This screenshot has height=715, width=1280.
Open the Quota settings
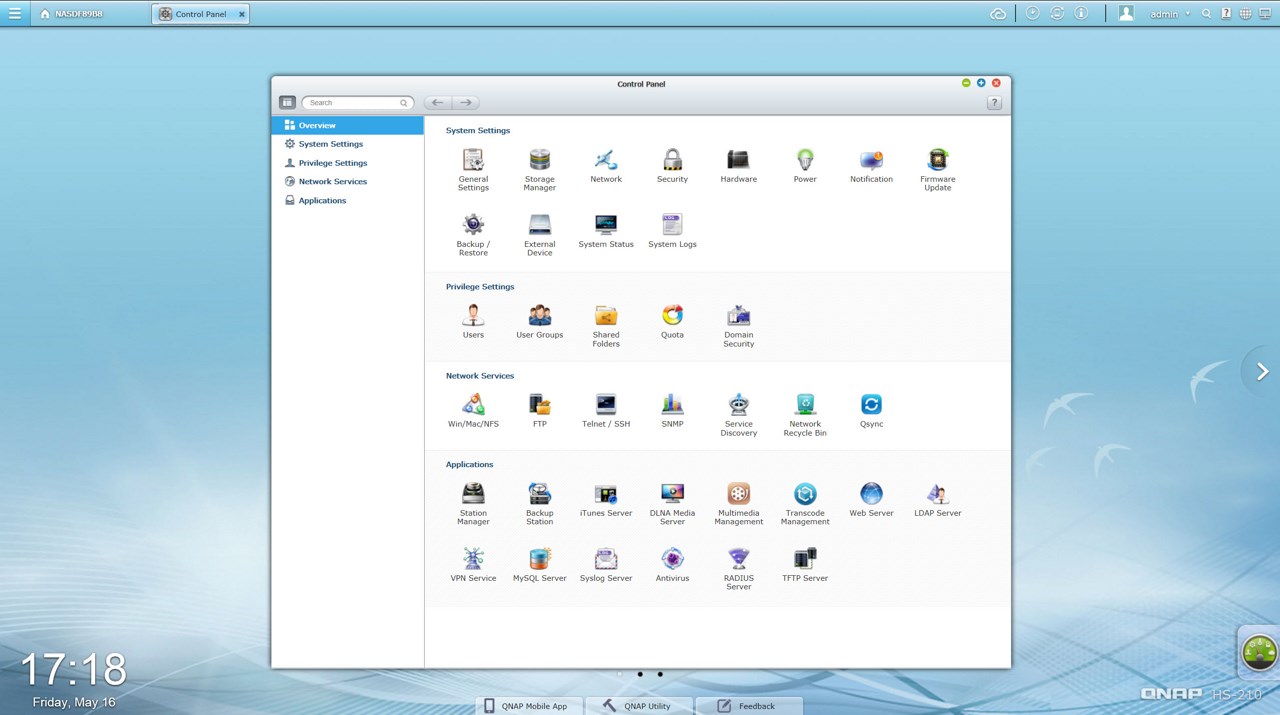click(x=672, y=321)
